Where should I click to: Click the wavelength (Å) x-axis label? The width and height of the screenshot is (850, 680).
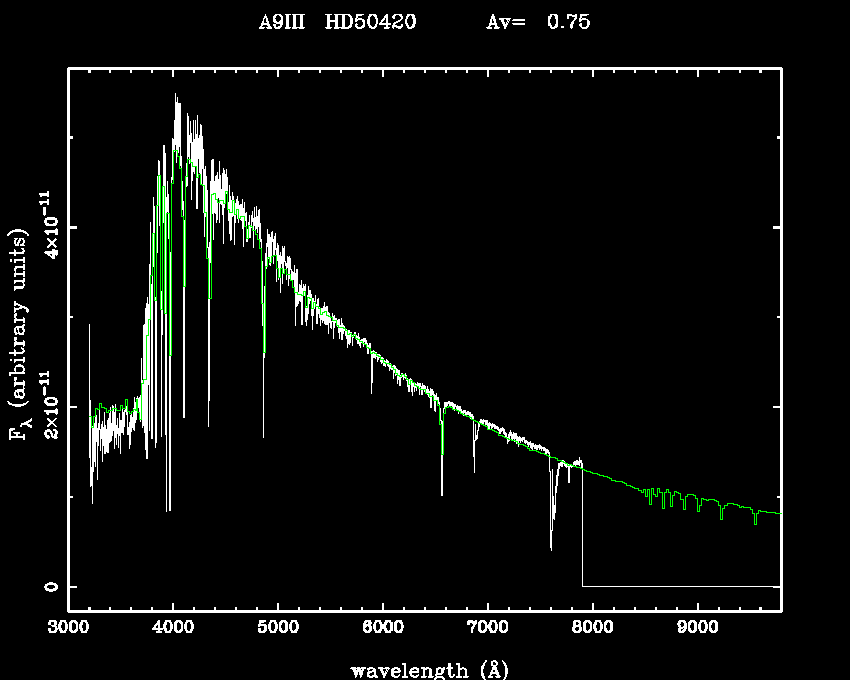pos(422,669)
